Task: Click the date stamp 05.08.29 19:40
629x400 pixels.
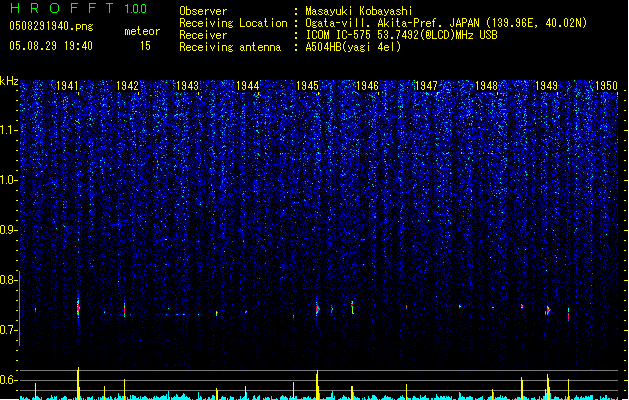Action: (51, 46)
